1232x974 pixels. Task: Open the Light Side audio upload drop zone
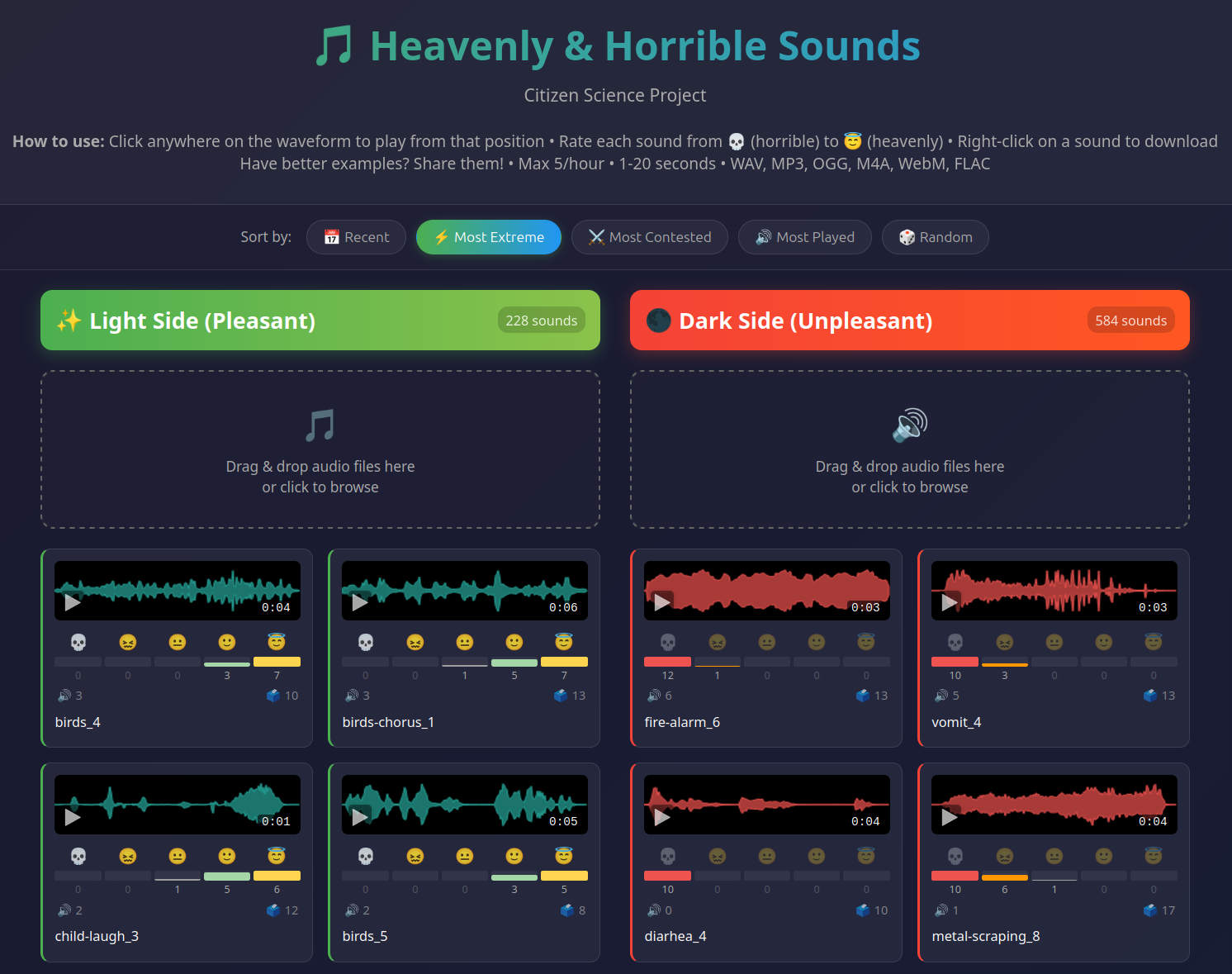320,449
